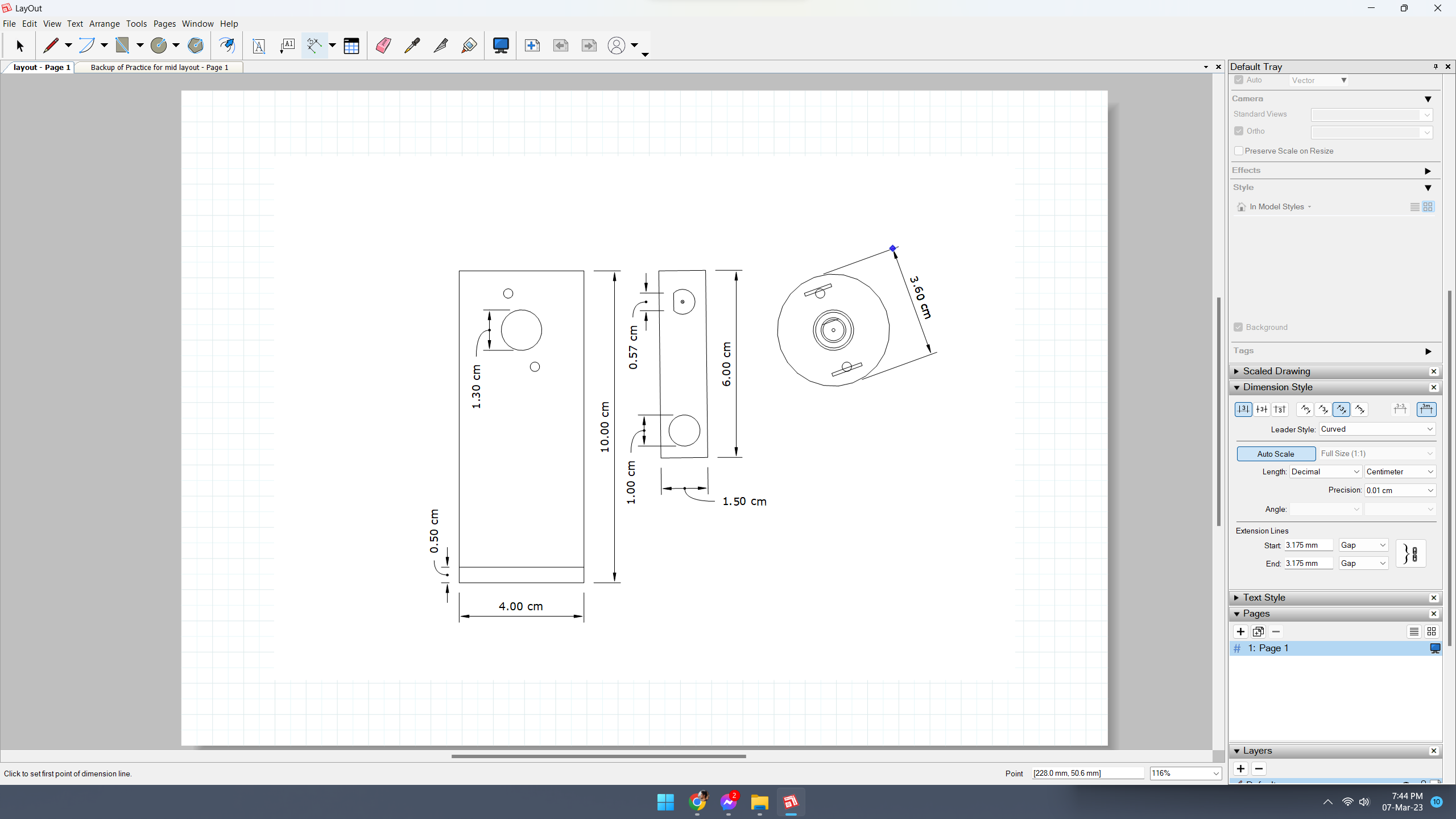Start a presentation with the monitor icon
The width and height of the screenshot is (1456, 819).
[501, 45]
